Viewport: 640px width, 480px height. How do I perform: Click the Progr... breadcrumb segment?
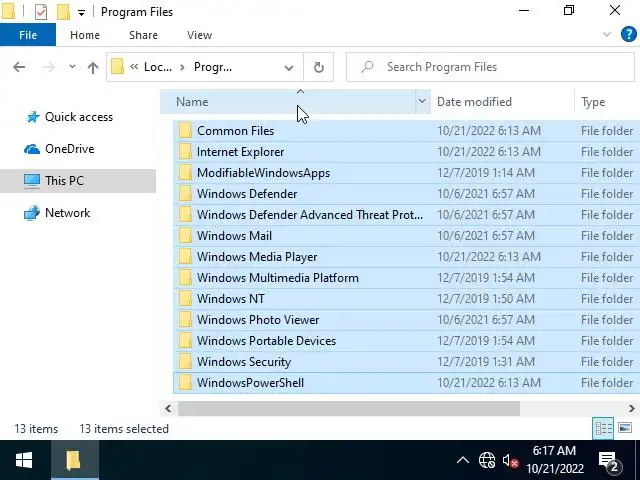[x=213, y=67]
